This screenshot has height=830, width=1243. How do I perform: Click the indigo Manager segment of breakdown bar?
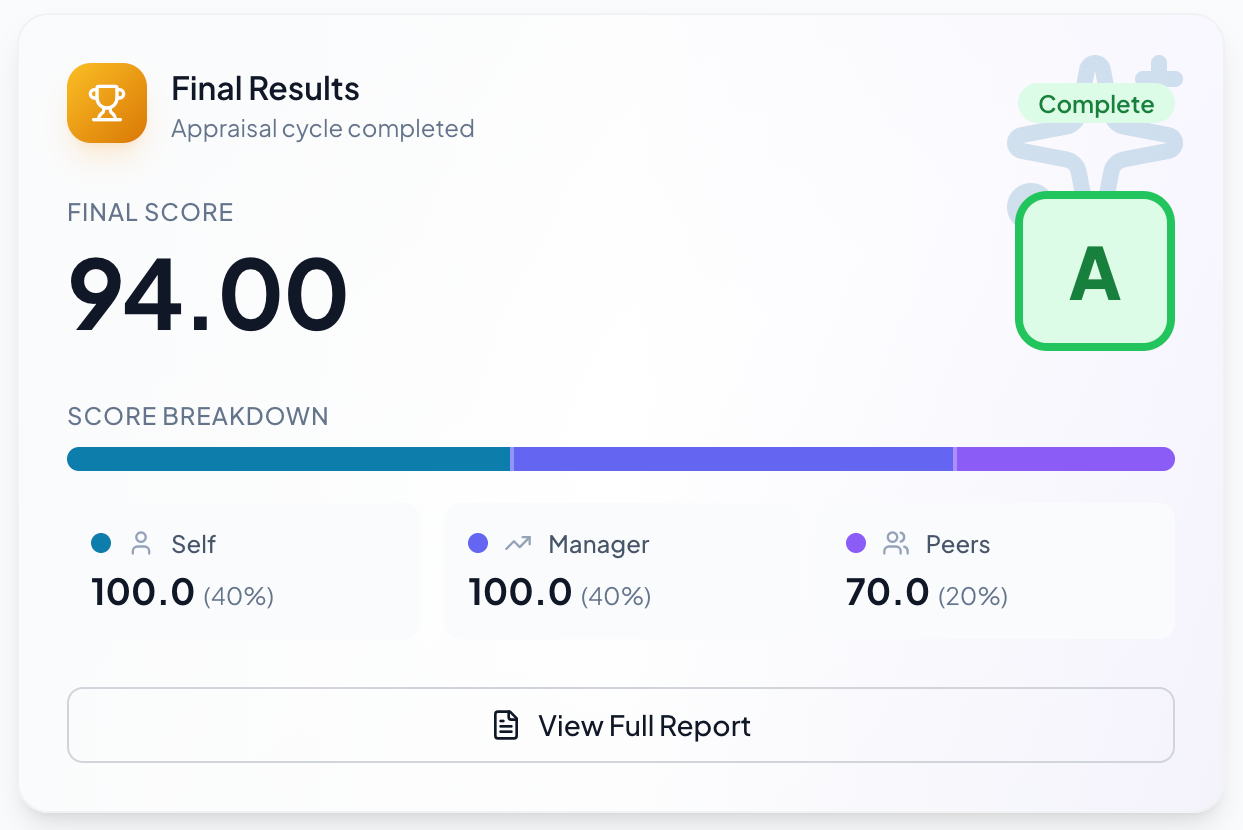[x=733, y=459]
